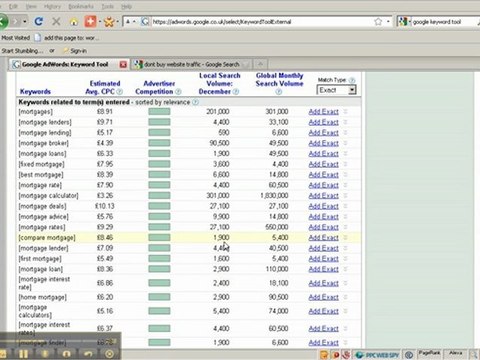Switch to 'dont buy website traffic' tab

(191, 64)
